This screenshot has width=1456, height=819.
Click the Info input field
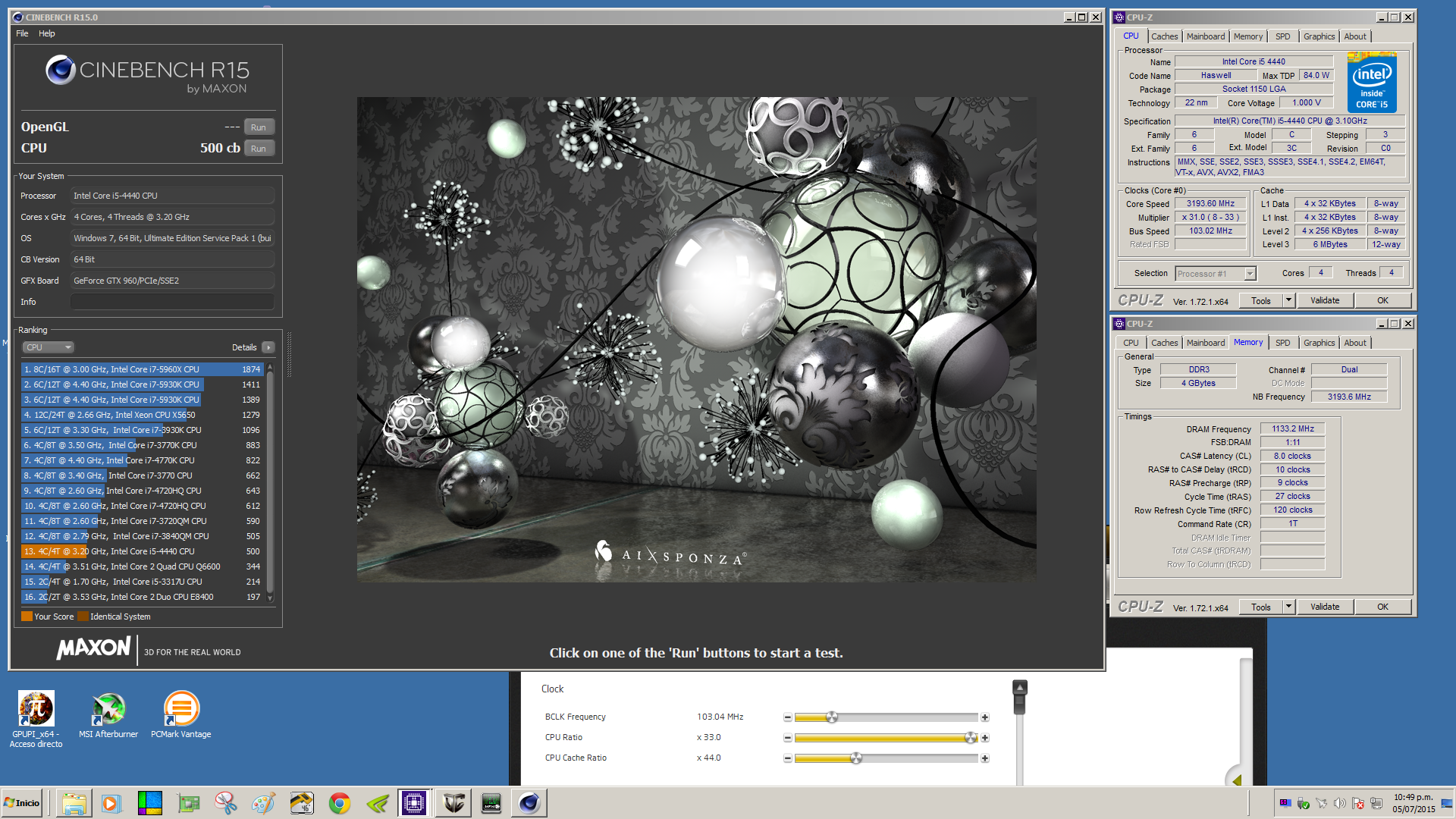172,302
